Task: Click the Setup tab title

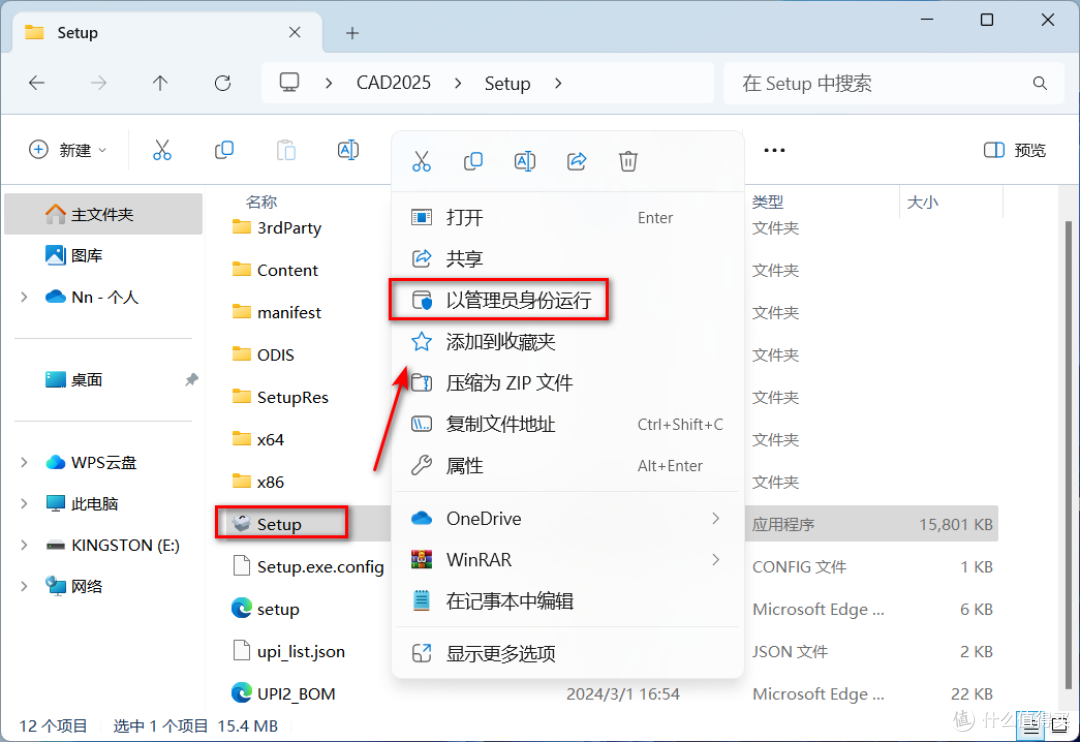Action: tap(77, 32)
